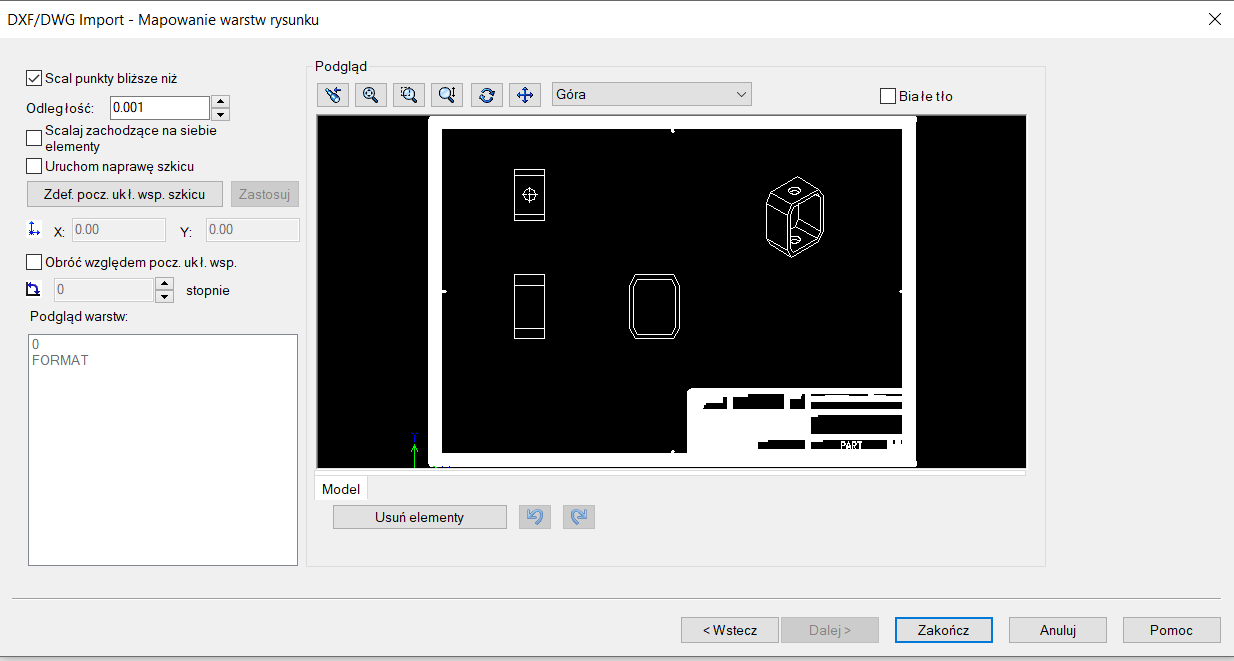Select the pan (move arrows) tool
The width and height of the screenshot is (1234, 661).
pos(524,95)
